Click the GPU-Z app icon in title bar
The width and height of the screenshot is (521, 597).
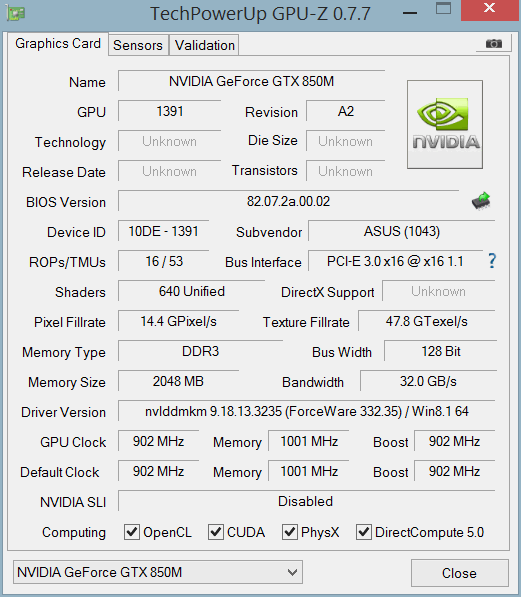(16, 13)
